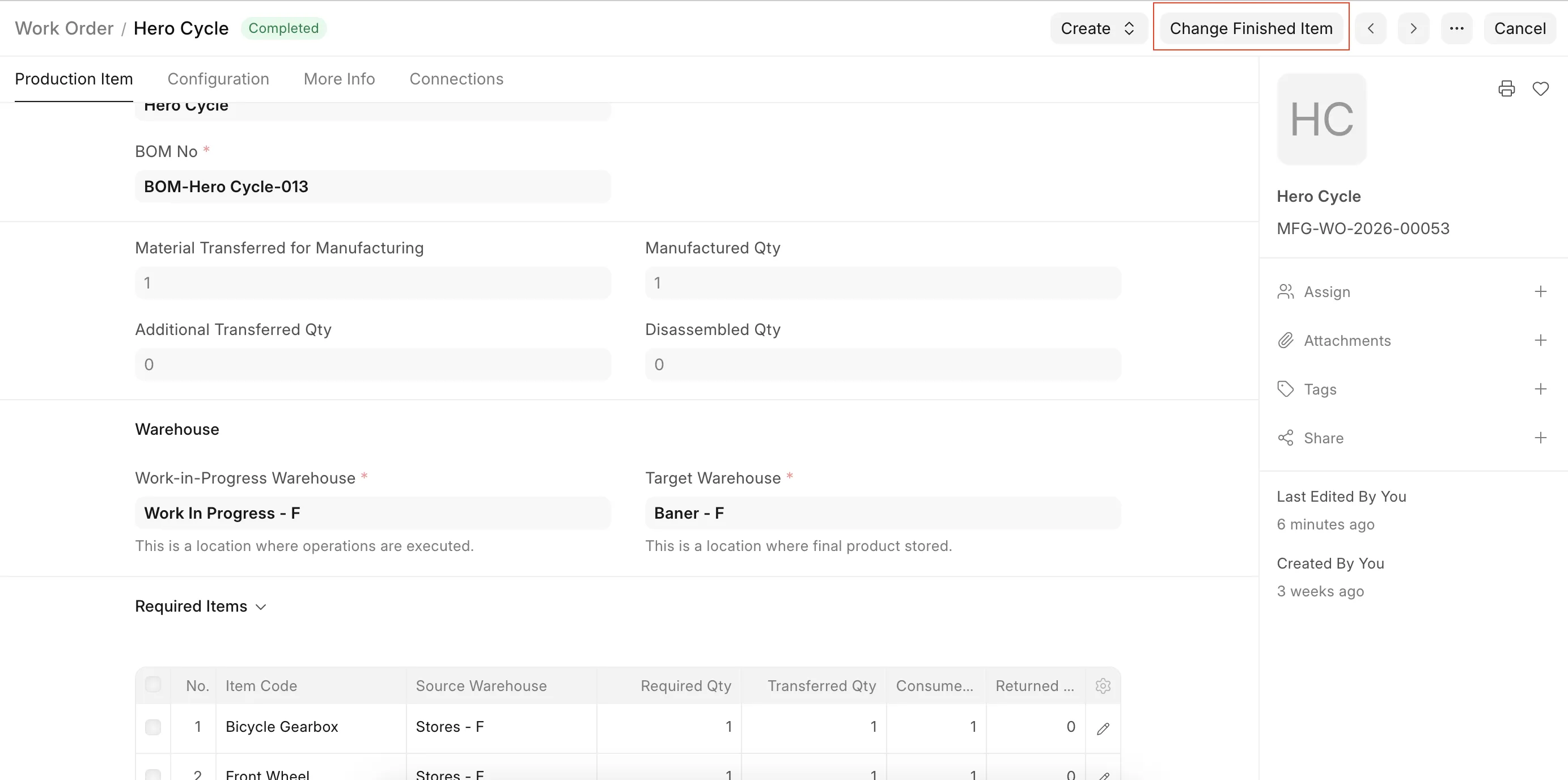Image resolution: width=1568 pixels, height=780 pixels.
Task: Click the Assign people icon
Action: point(1285,292)
